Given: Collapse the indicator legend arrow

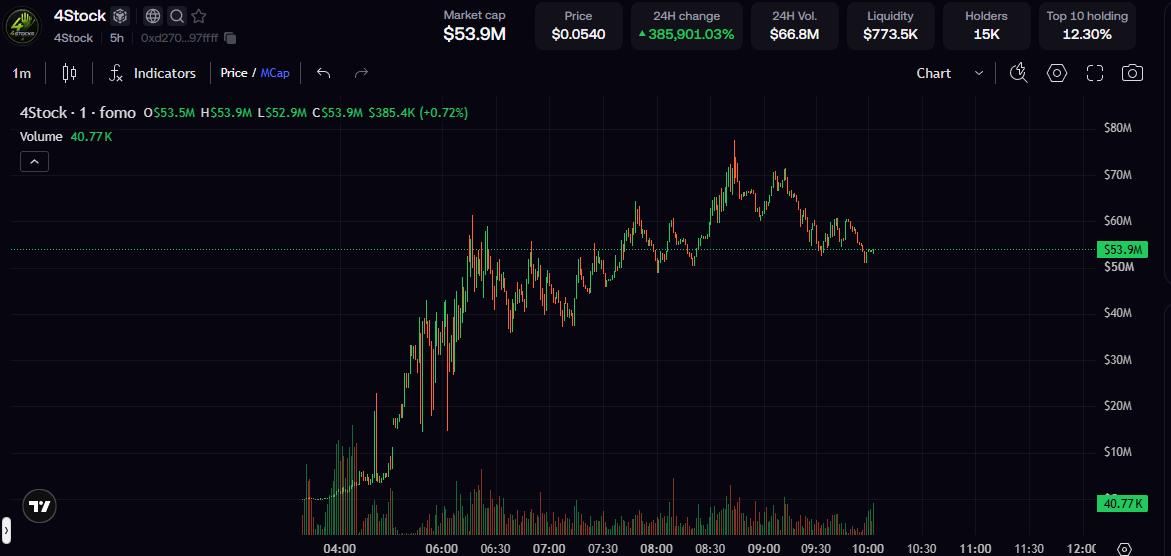Looking at the screenshot, I should pyautogui.click(x=34, y=161).
